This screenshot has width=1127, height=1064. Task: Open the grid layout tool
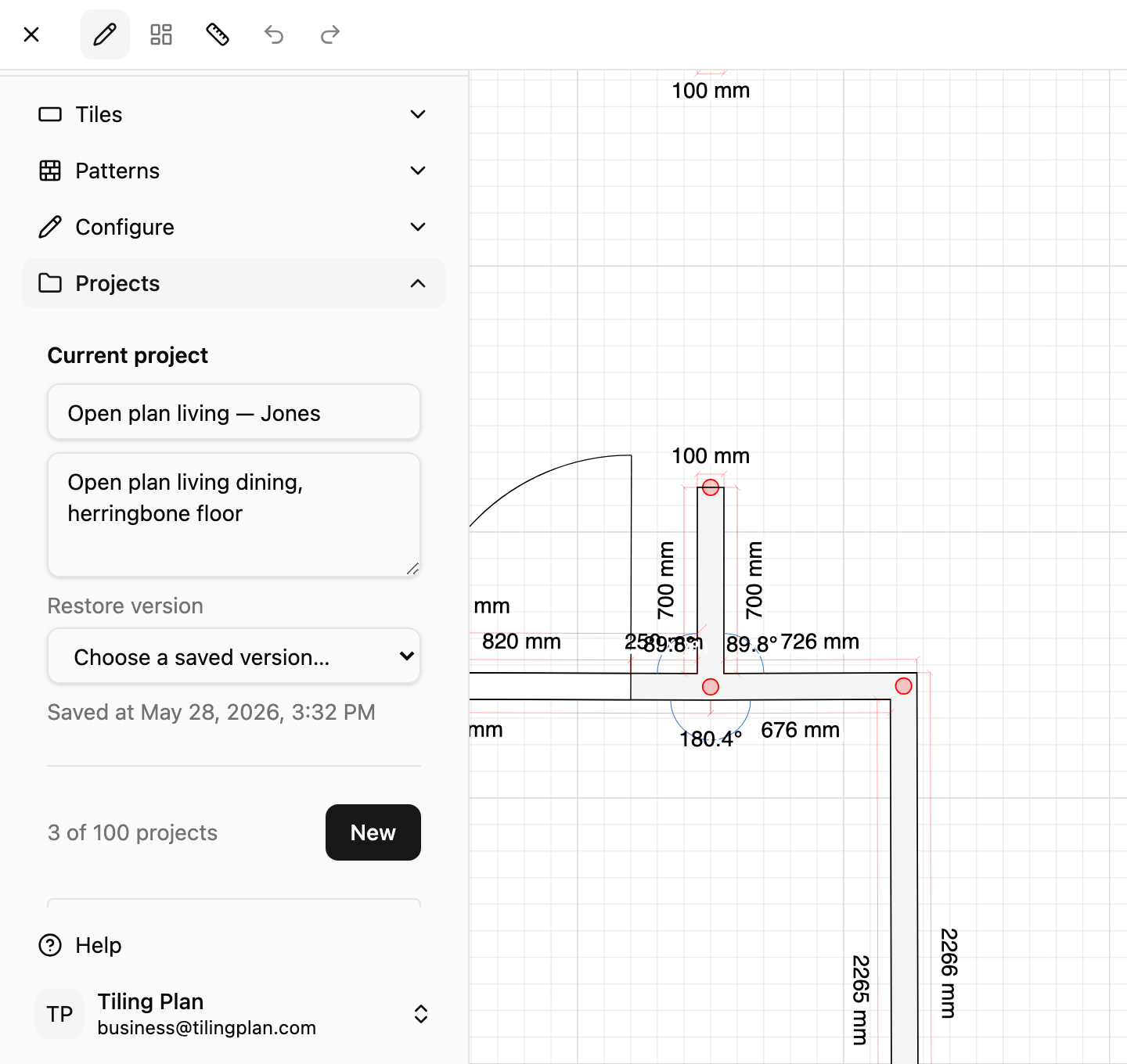pos(161,34)
